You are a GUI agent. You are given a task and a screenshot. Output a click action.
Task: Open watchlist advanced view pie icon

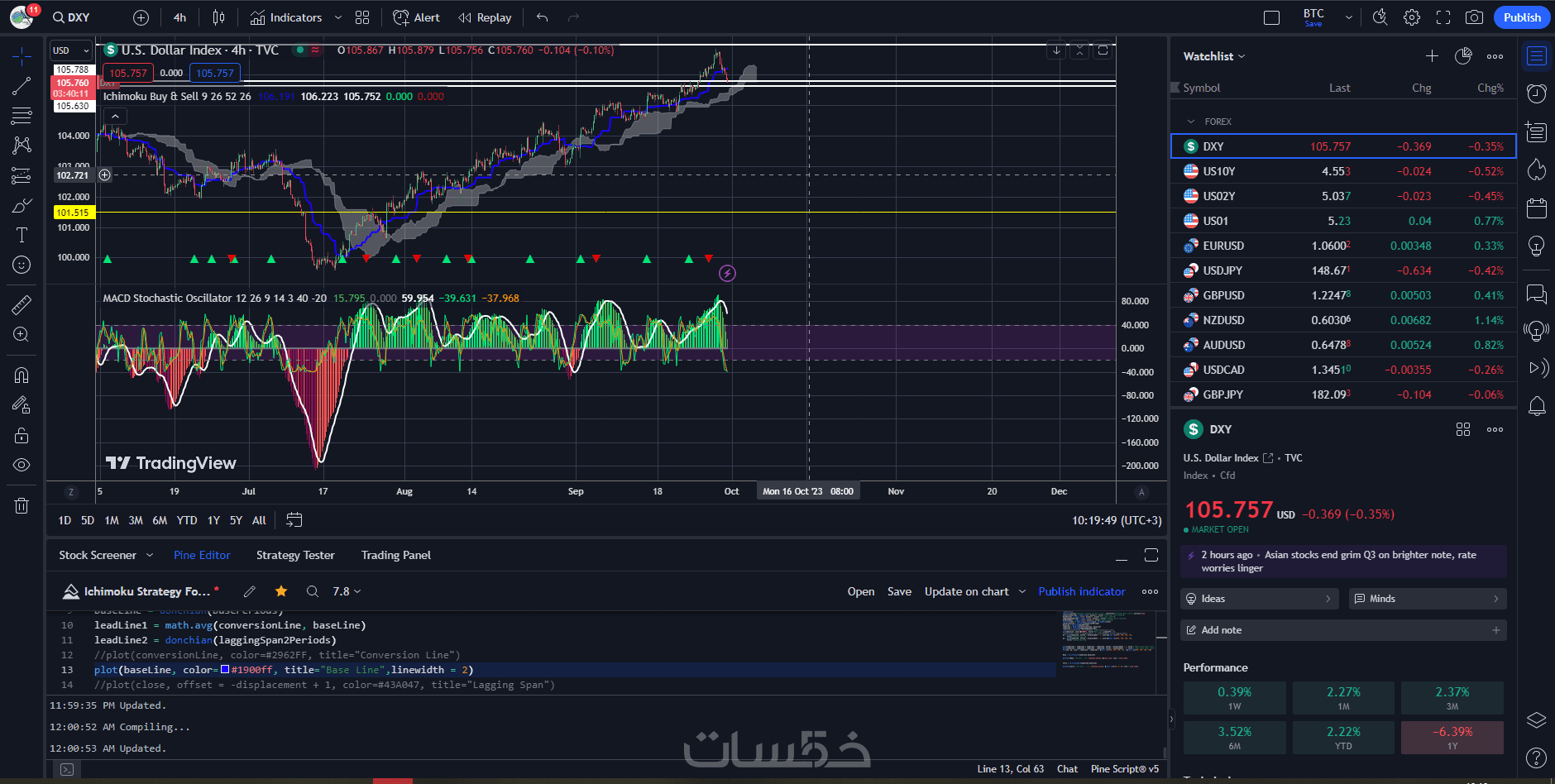[1463, 56]
